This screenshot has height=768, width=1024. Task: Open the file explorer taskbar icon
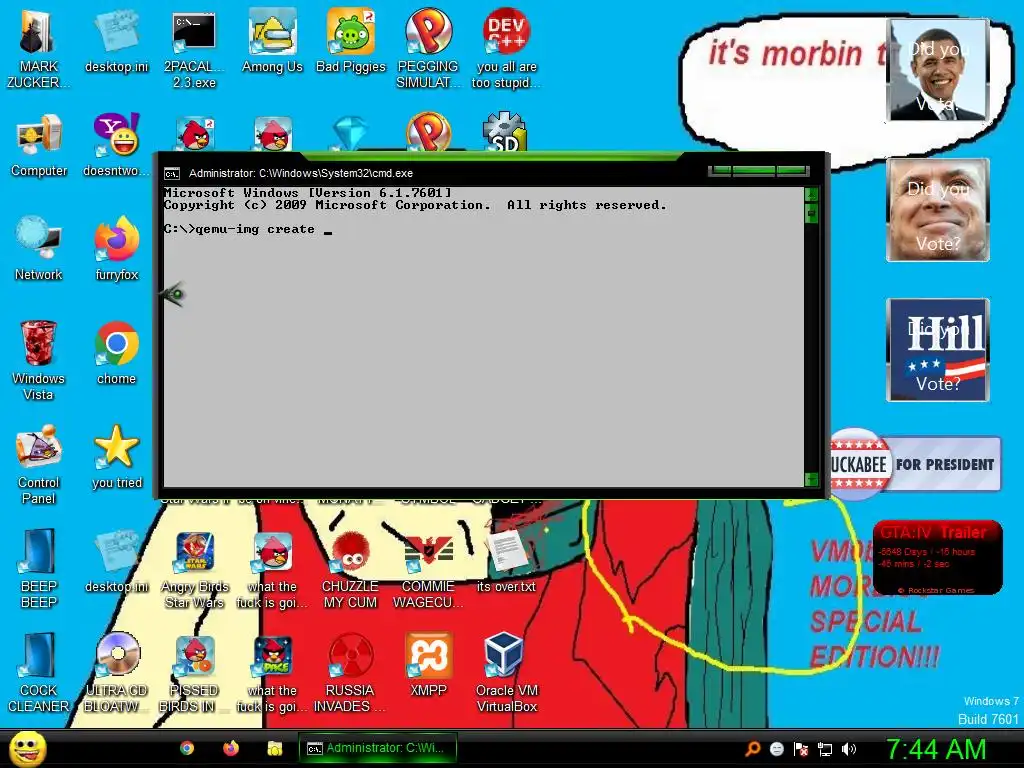tap(274, 748)
